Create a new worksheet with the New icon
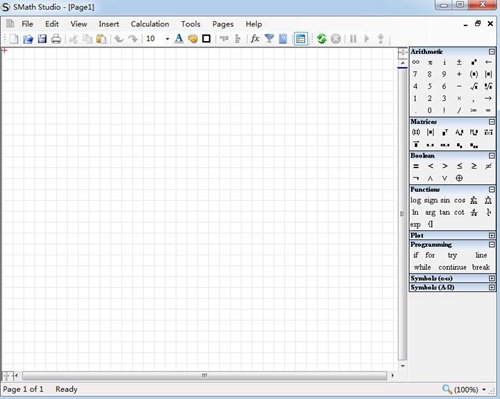 [14, 39]
